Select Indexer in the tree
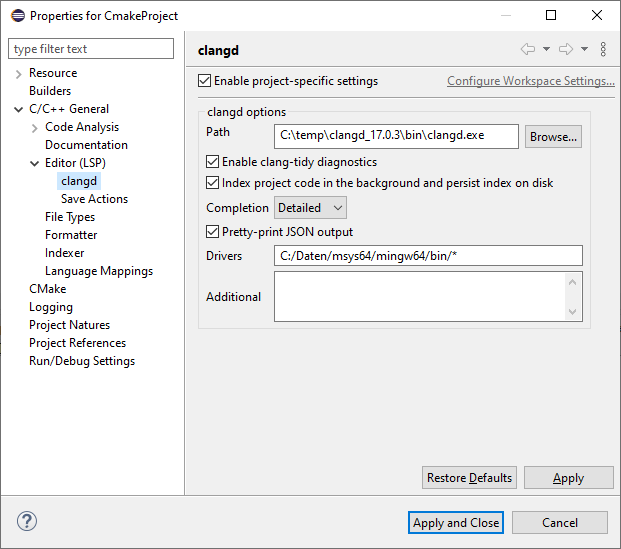 tap(65, 253)
